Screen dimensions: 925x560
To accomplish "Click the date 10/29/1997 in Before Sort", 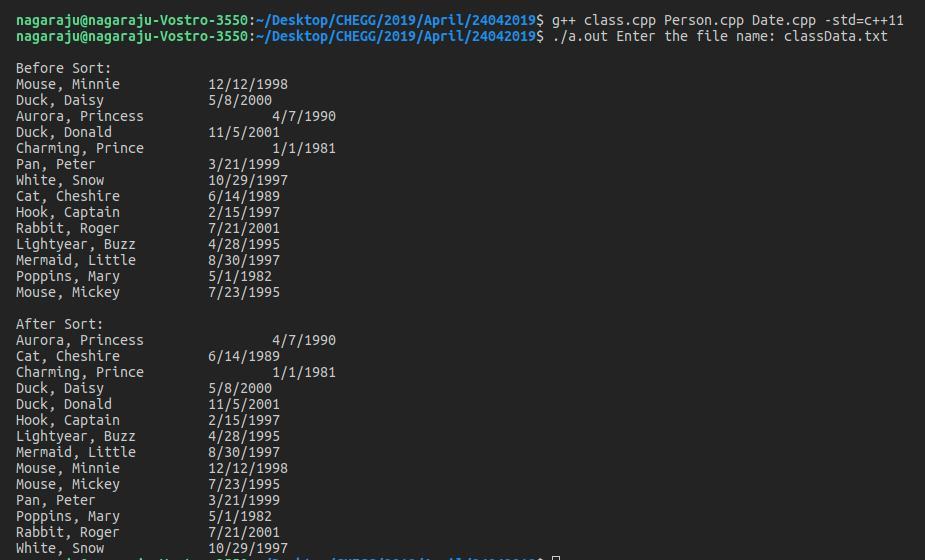I will pyautogui.click(x=248, y=180).
